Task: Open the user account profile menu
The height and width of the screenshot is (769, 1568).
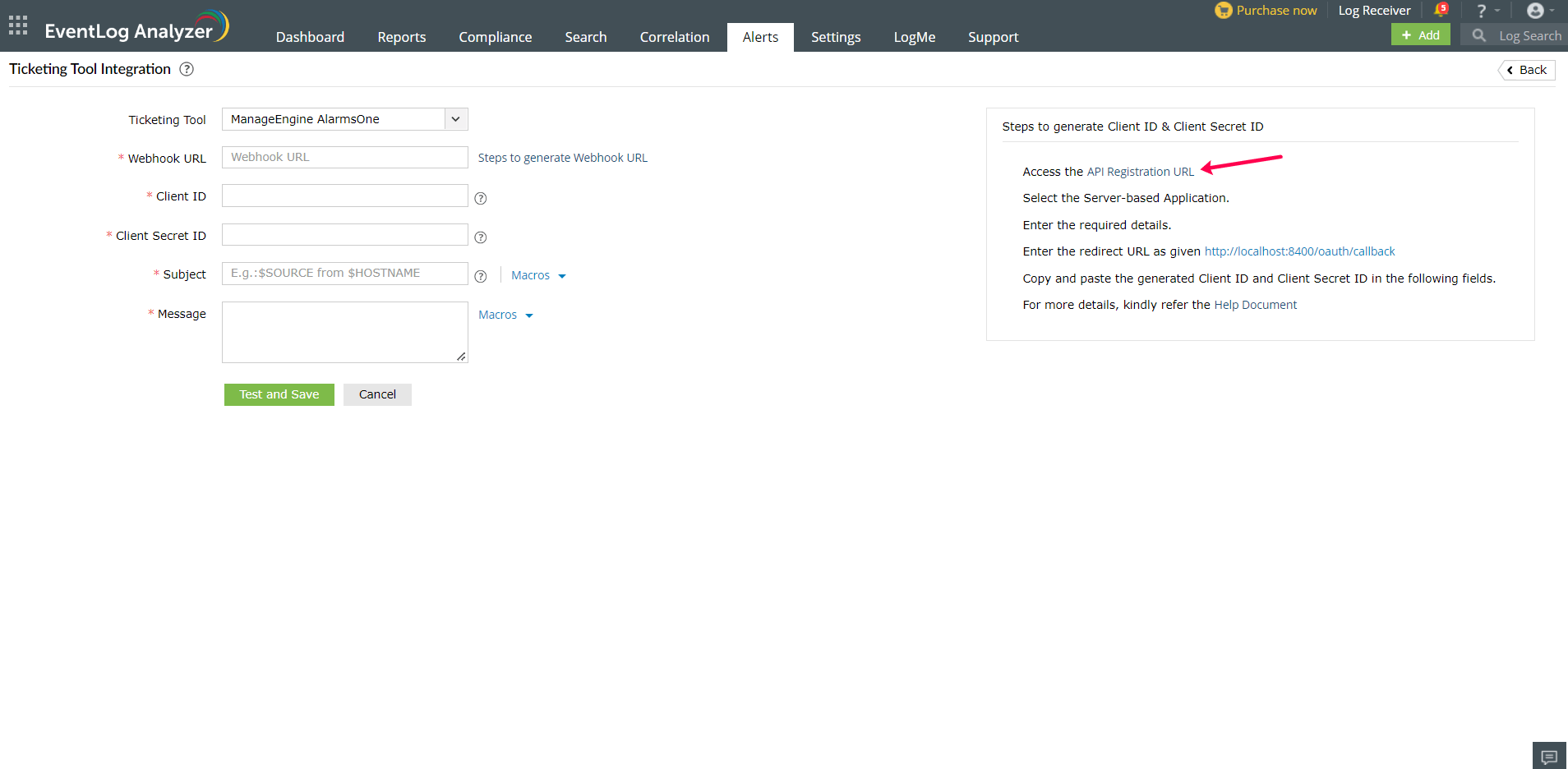Action: [x=1539, y=11]
